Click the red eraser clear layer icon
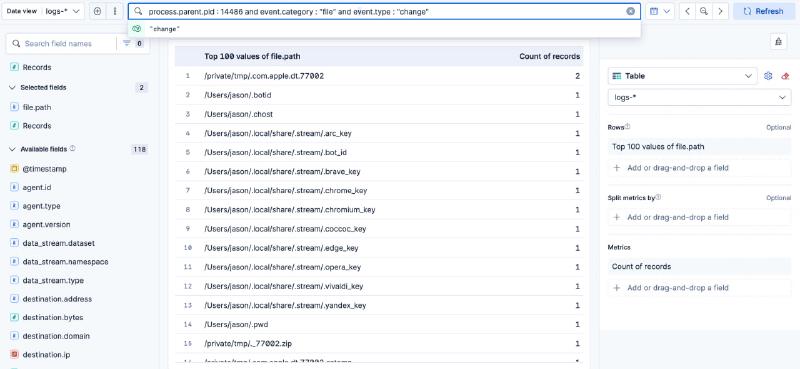This screenshot has height=369, width=800. pos(785,76)
